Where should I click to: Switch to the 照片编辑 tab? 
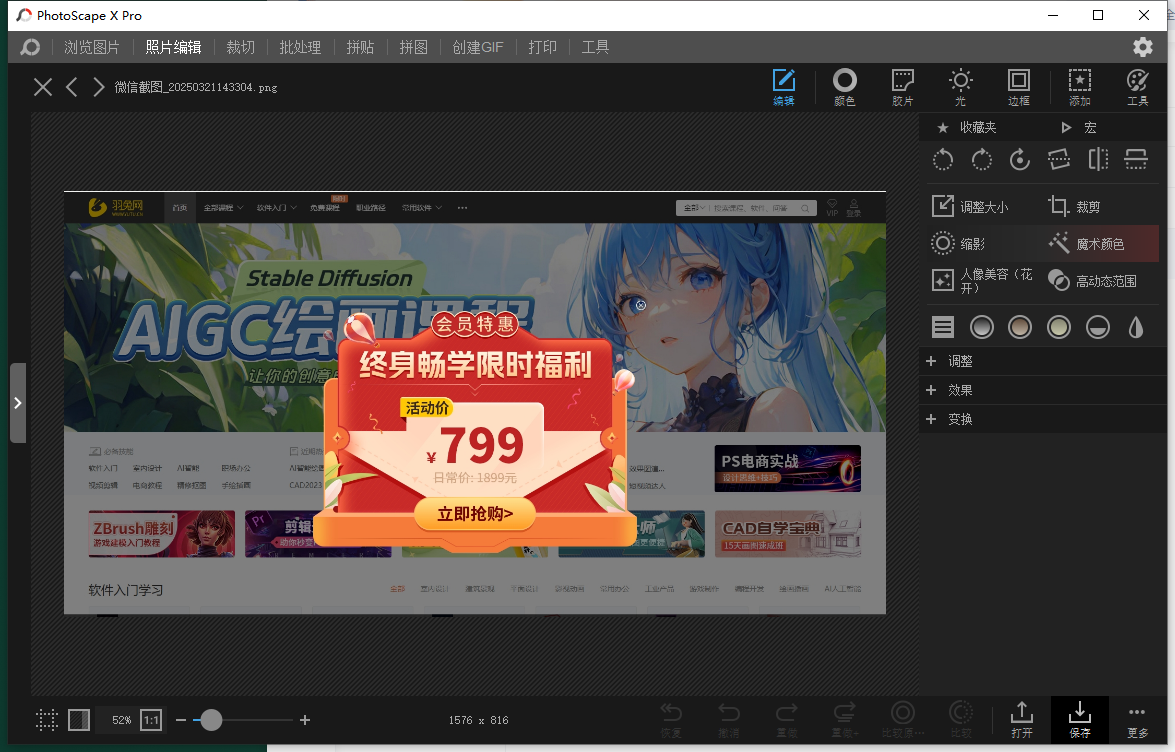click(173, 47)
